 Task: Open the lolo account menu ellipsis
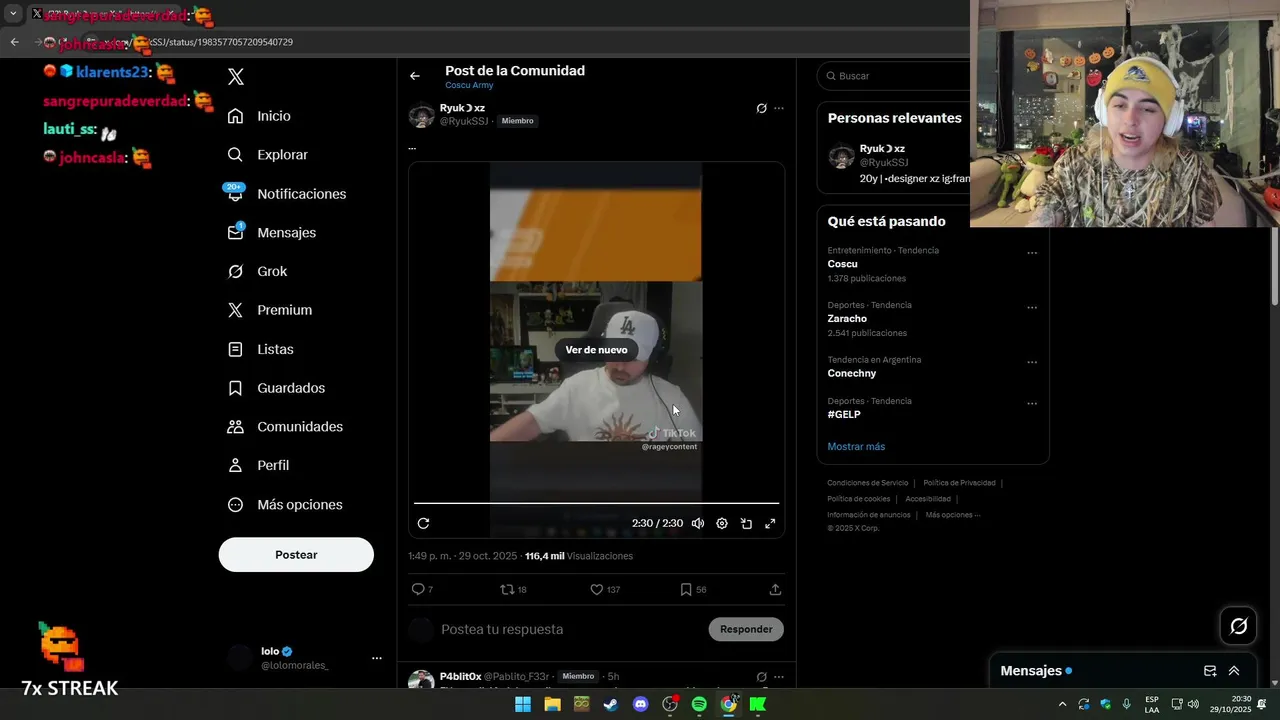[377, 658]
